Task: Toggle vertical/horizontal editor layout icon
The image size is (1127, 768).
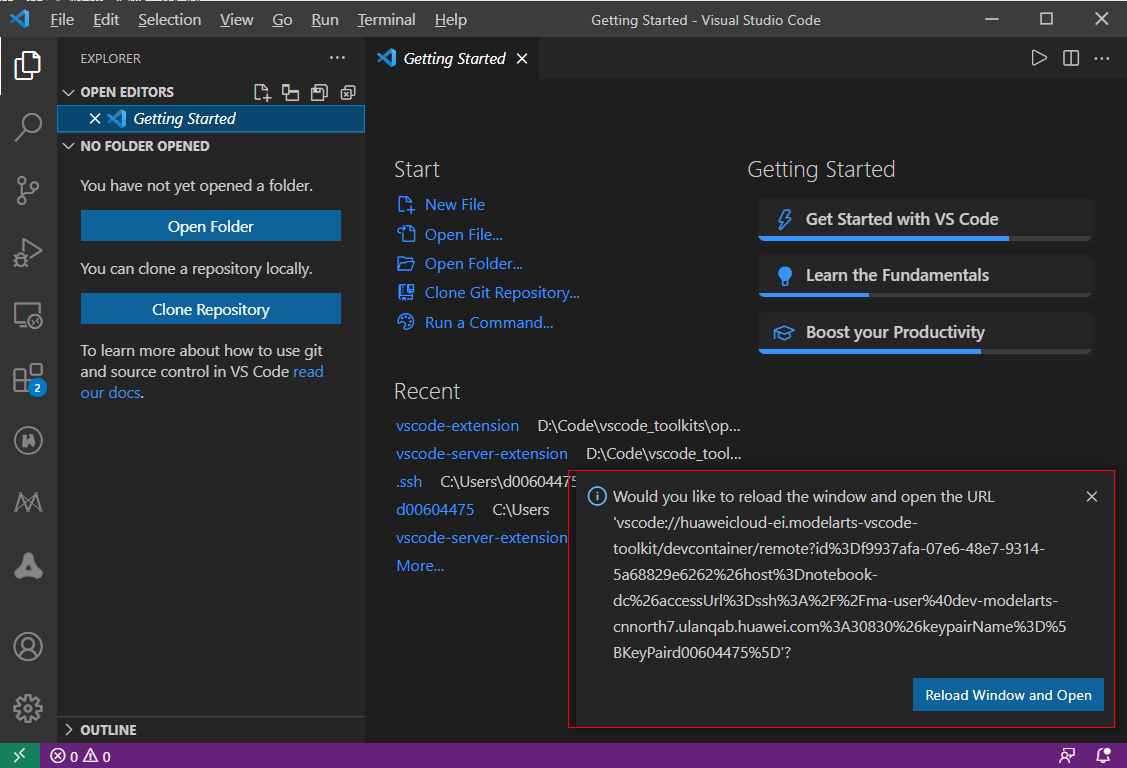Action: pyautogui.click(x=290, y=93)
